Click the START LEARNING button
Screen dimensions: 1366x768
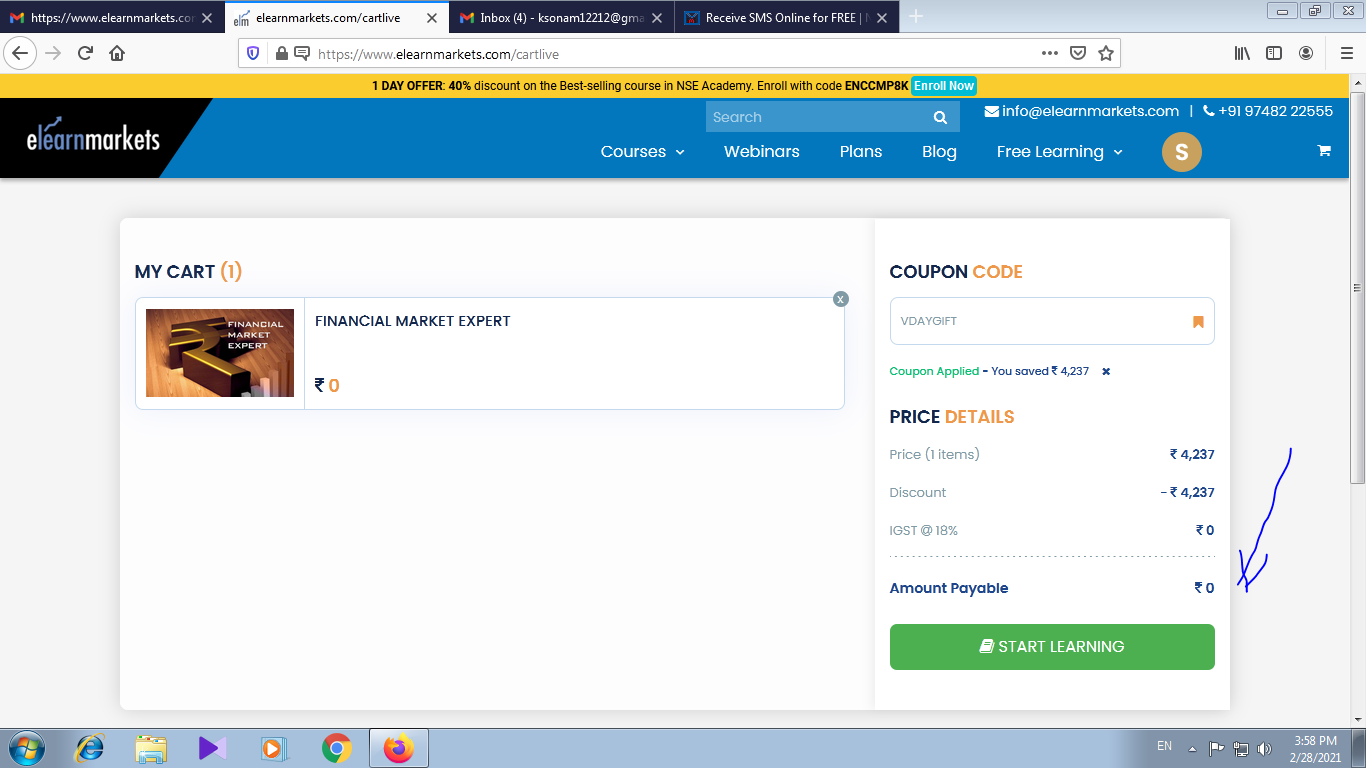(1052, 647)
